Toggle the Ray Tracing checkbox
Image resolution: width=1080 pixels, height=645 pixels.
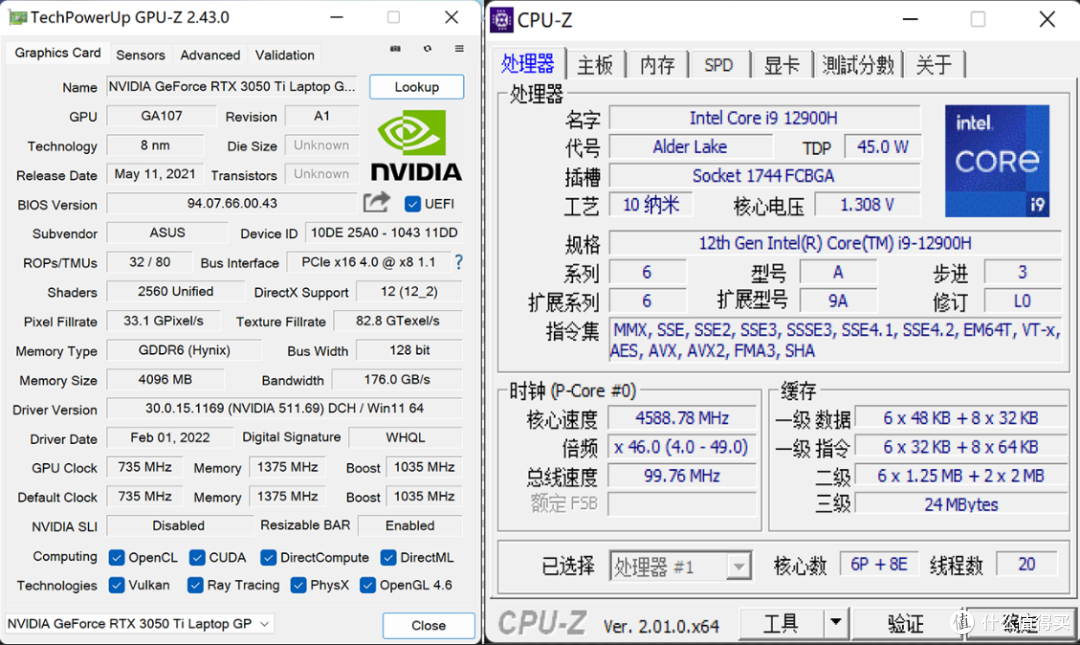click(x=196, y=586)
